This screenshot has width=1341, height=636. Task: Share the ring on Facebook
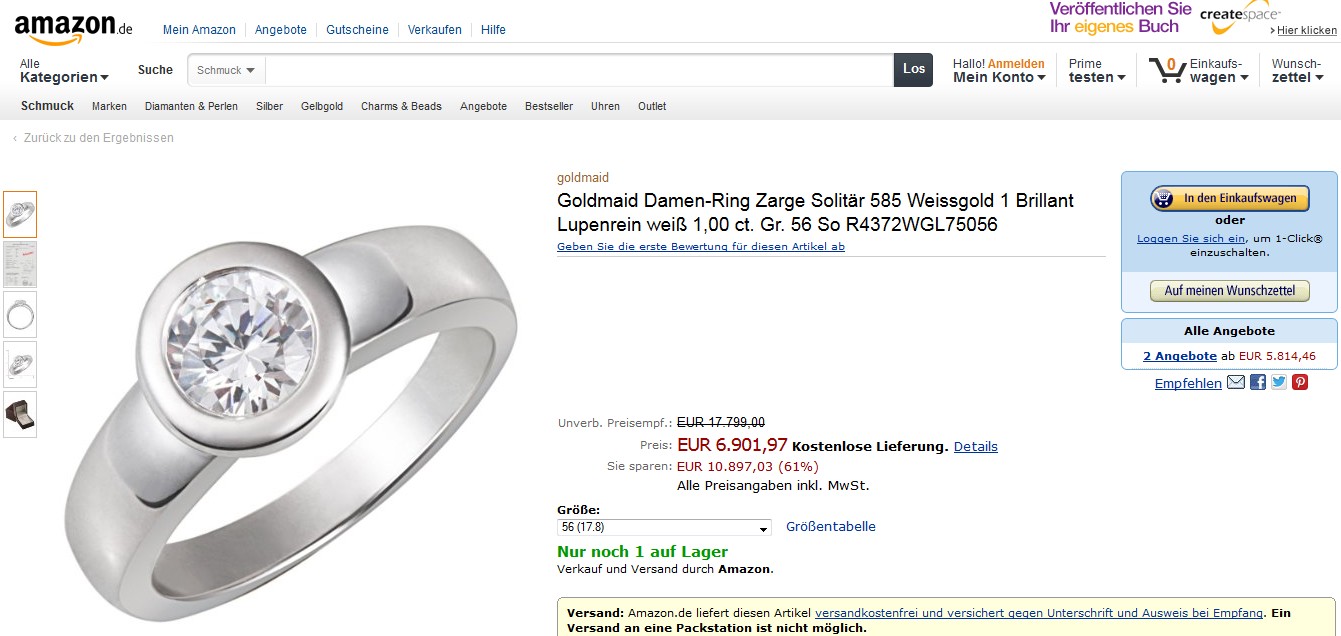(x=1258, y=382)
